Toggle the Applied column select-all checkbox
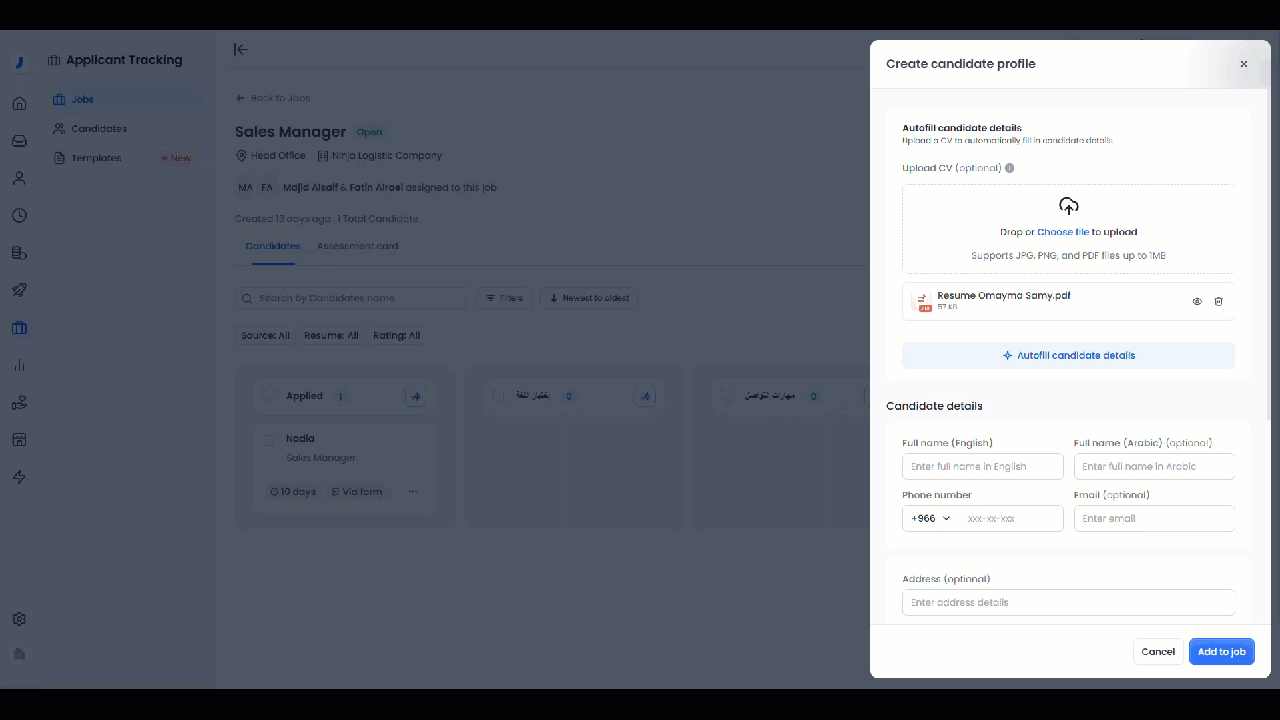The width and height of the screenshot is (1280, 720). click(269, 396)
